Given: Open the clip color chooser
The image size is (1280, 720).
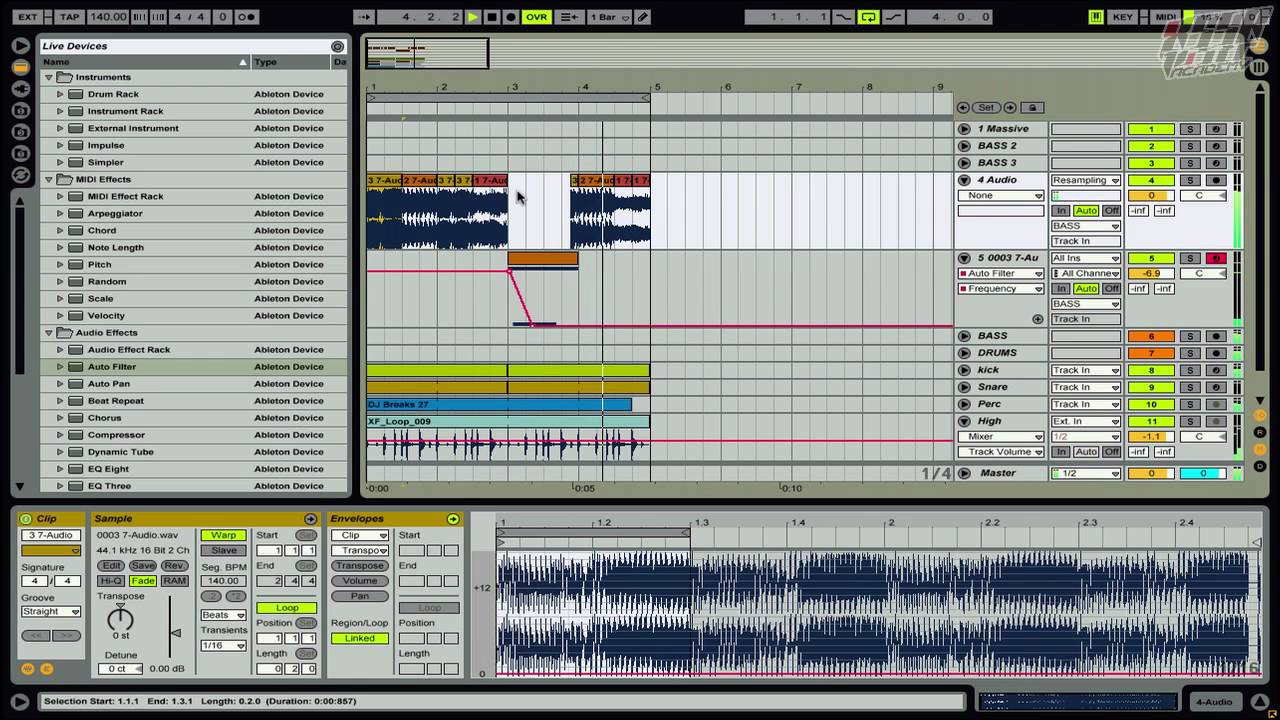Looking at the screenshot, I should click(x=51, y=551).
